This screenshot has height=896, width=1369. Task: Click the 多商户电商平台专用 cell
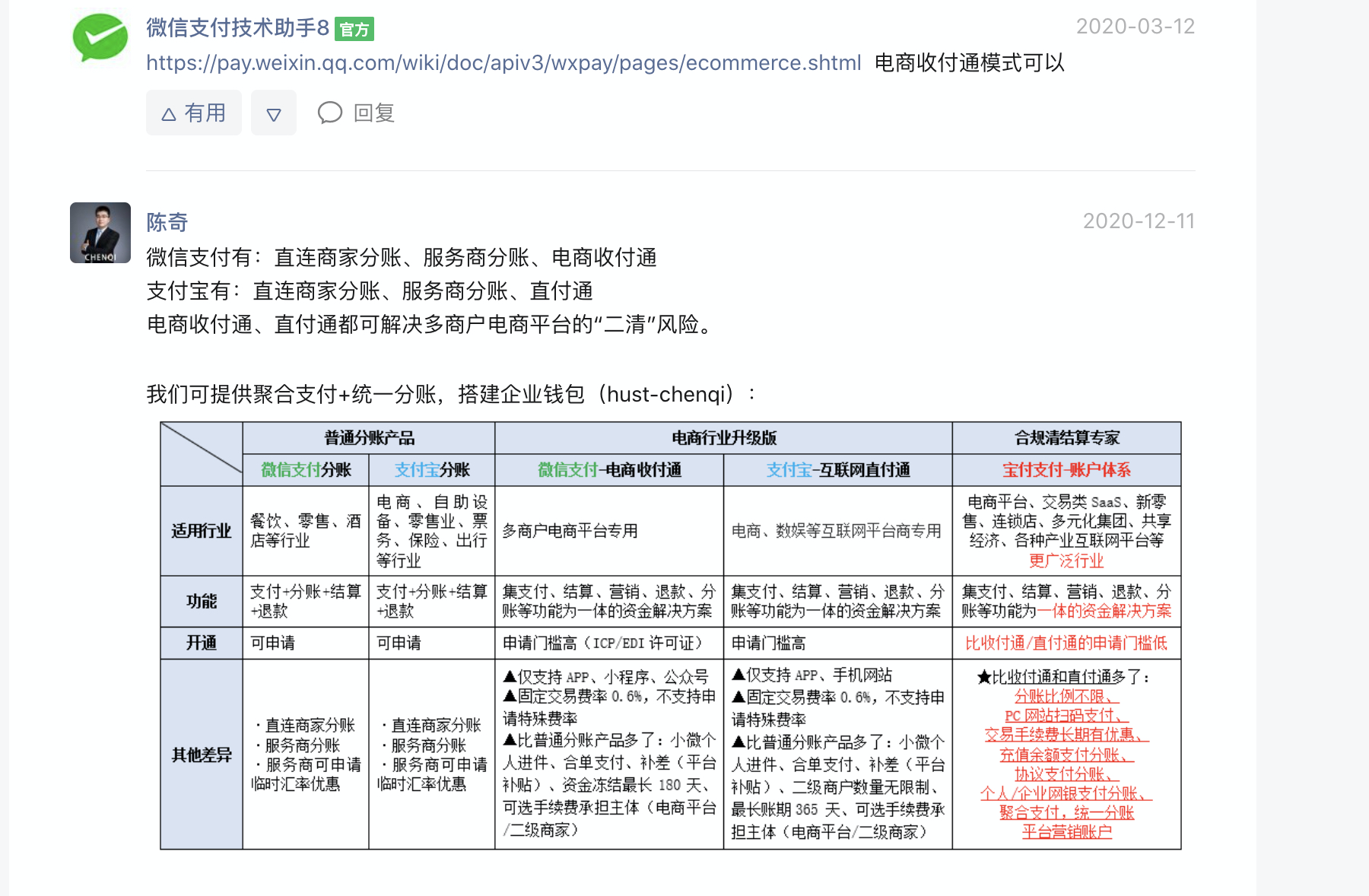click(609, 531)
